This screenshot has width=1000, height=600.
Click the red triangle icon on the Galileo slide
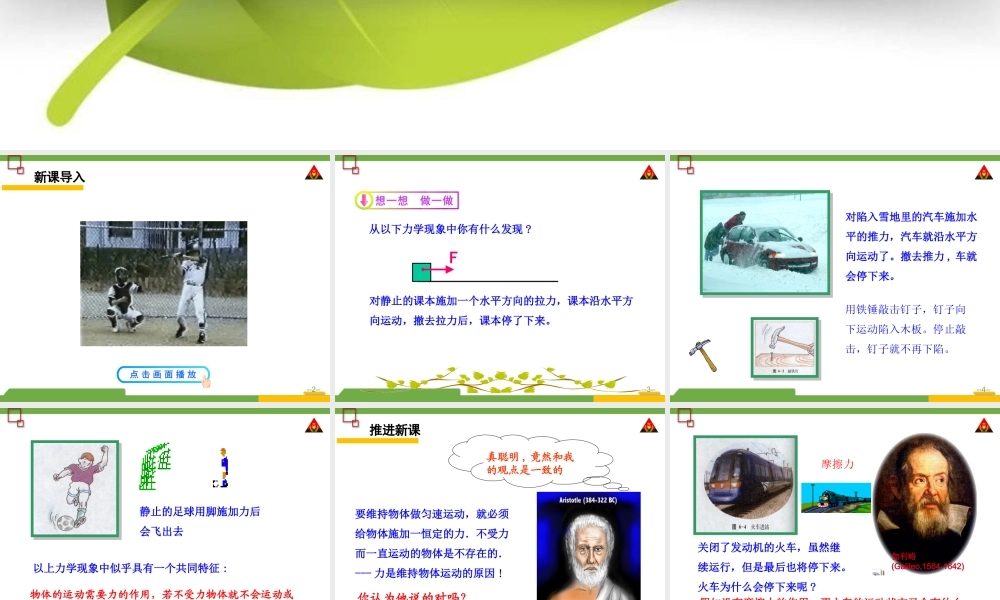[983, 426]
